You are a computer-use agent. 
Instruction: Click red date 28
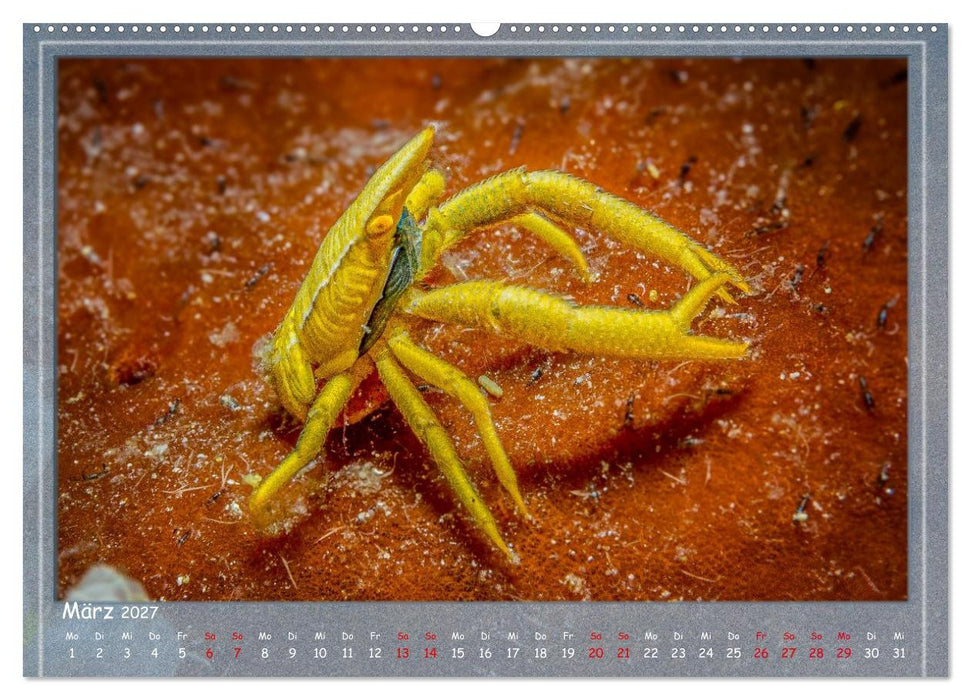(x=816, y=653)
